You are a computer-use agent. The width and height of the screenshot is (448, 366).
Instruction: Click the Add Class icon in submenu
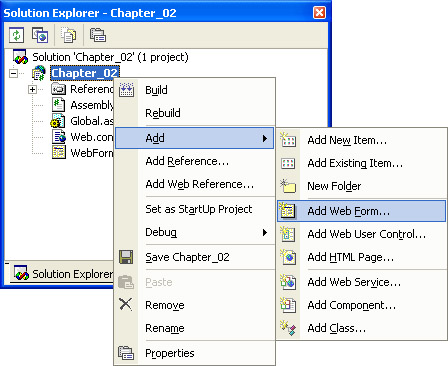point(288,328)
